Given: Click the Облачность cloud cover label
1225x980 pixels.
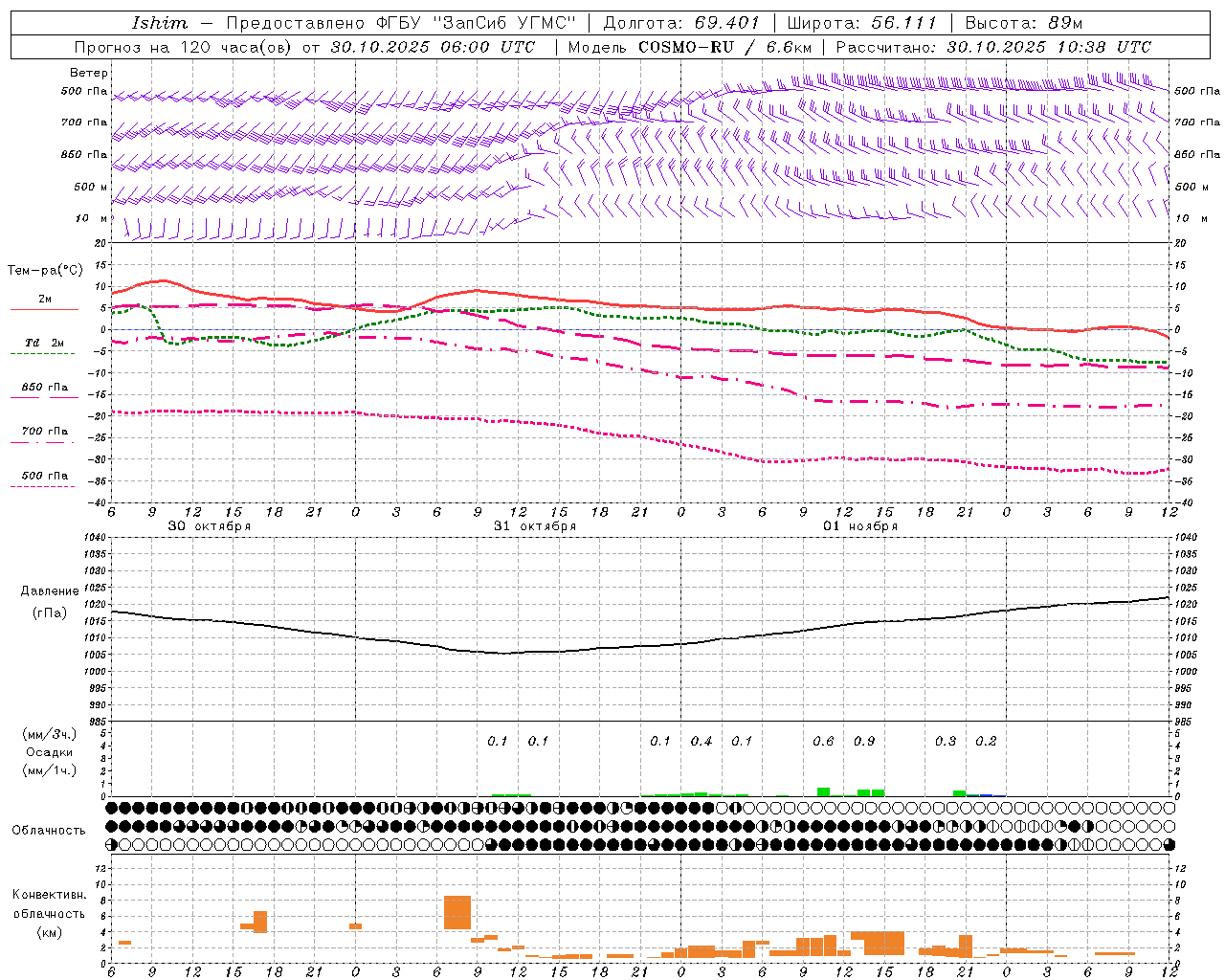Looking at the screenshot, I should click(x=49, y=831).
